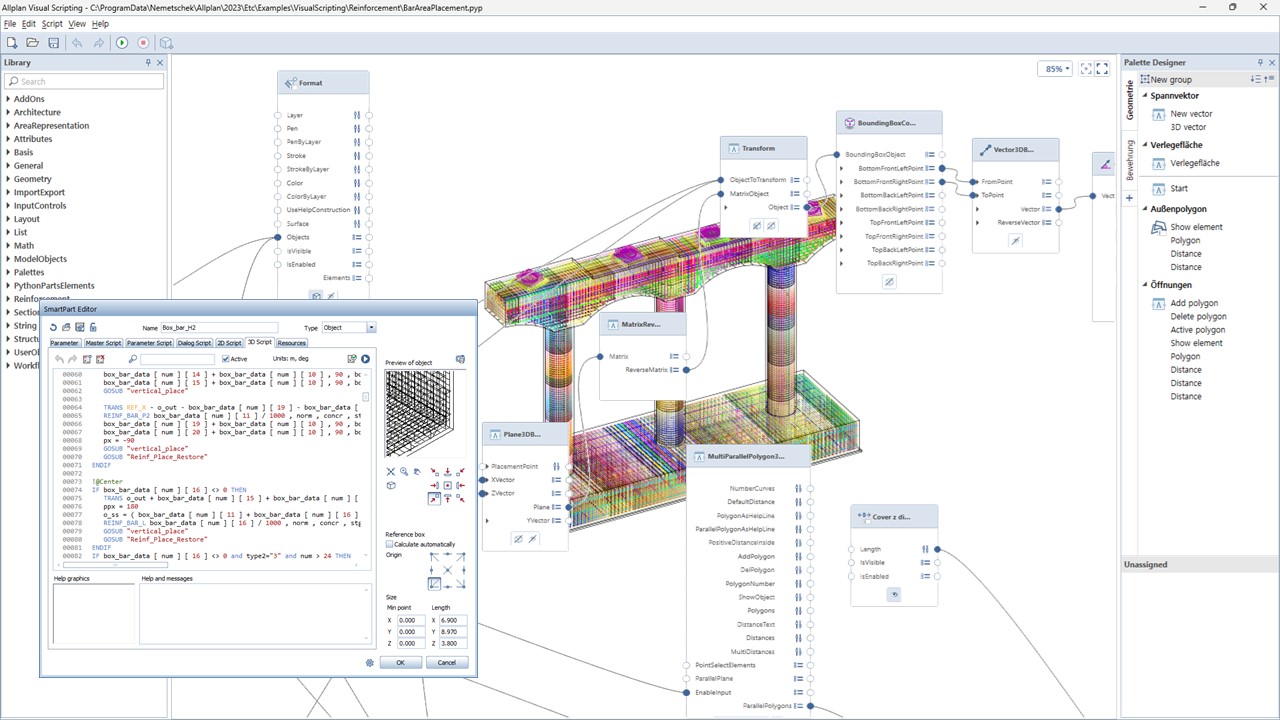The image size is (1280, 720).
Task: Save the script with the floppy disk icon
Action: click(x=52, y=43)
